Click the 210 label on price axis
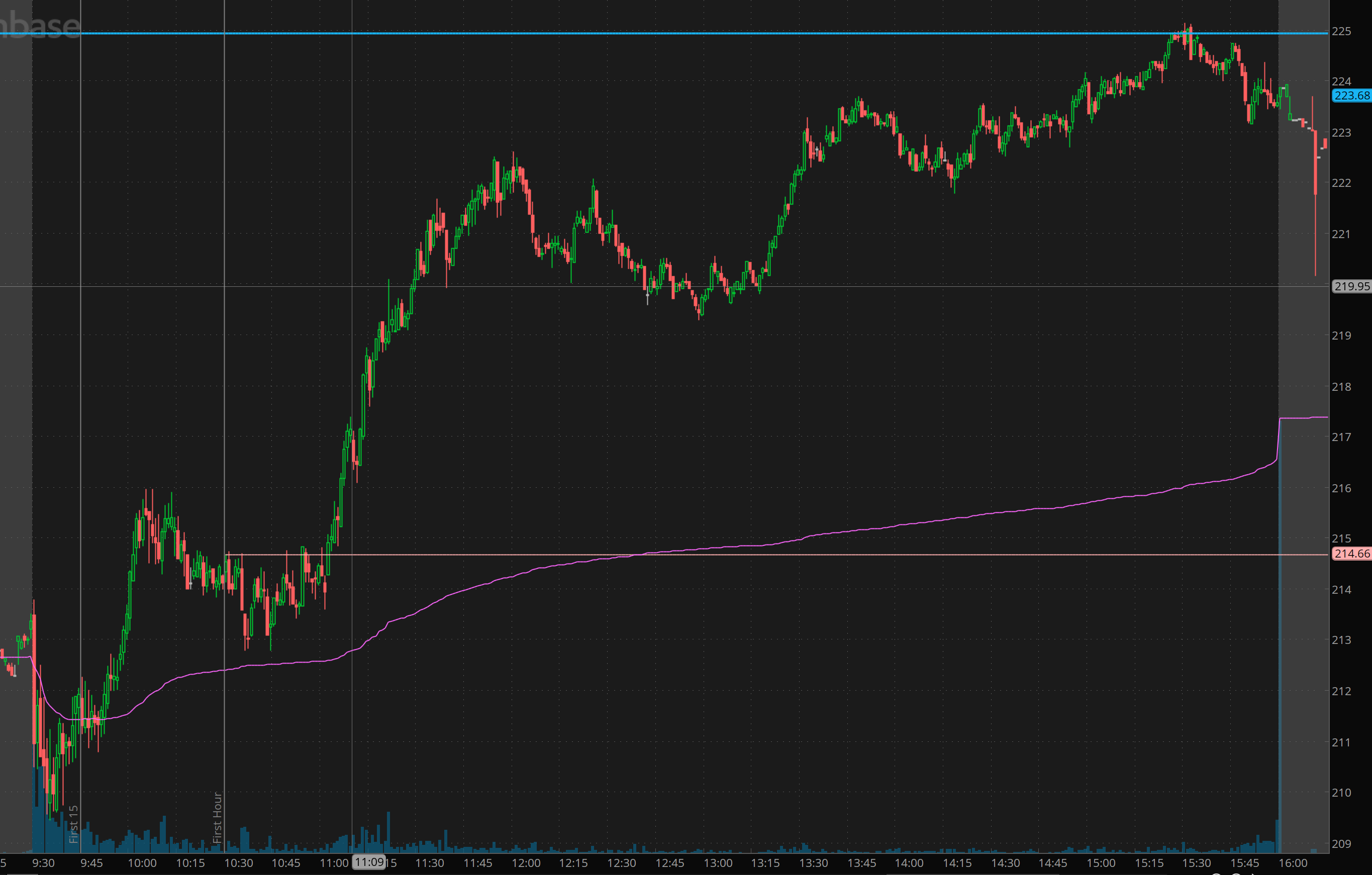The width and height of the screenshot is (1372, 875). (1341, 793)
